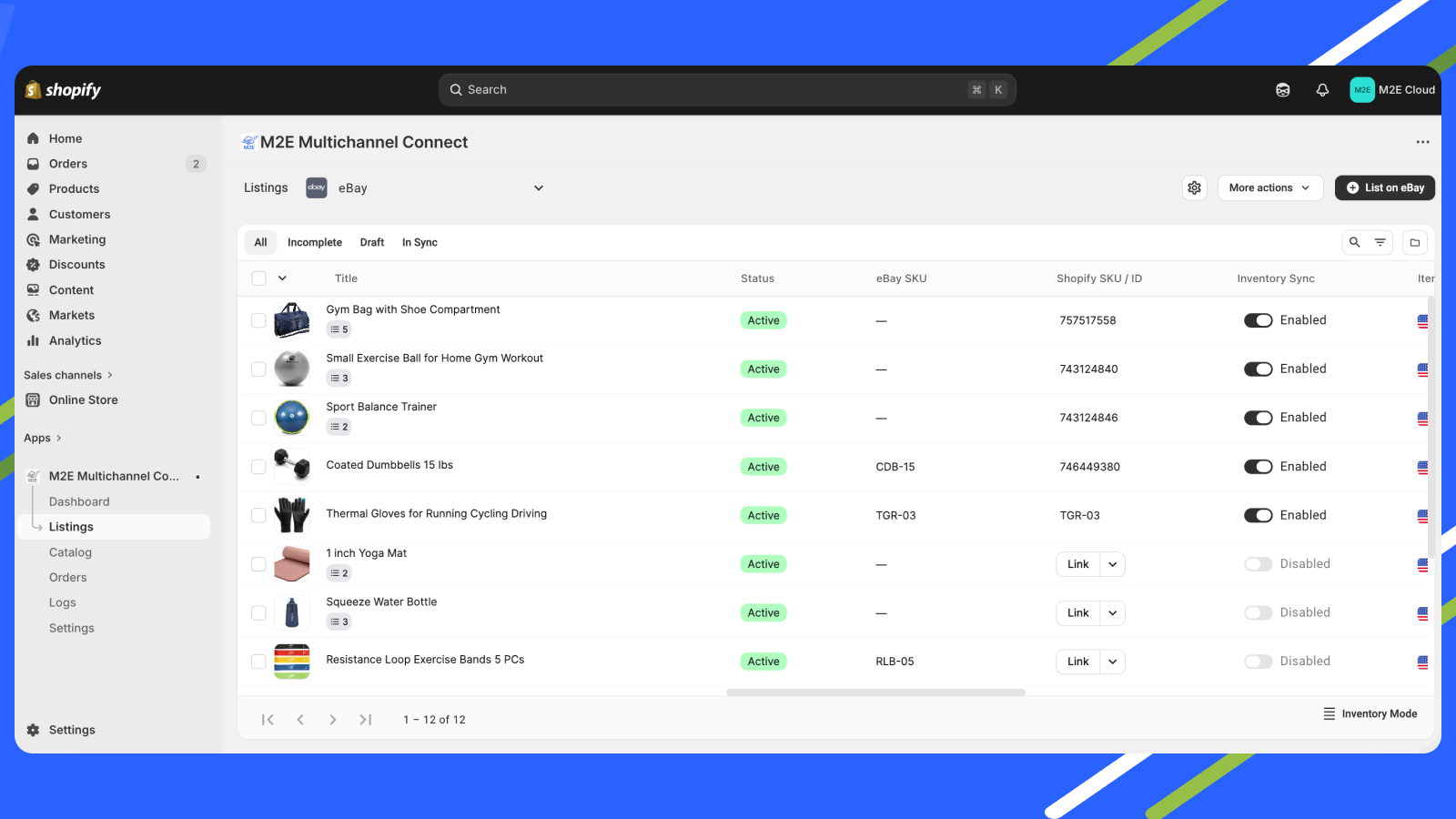The height and width of the screenshot is (819, 1456).
Task: Click eBay logo icon next to Listings
Action: pyautogui.click(x=317, y=187)
